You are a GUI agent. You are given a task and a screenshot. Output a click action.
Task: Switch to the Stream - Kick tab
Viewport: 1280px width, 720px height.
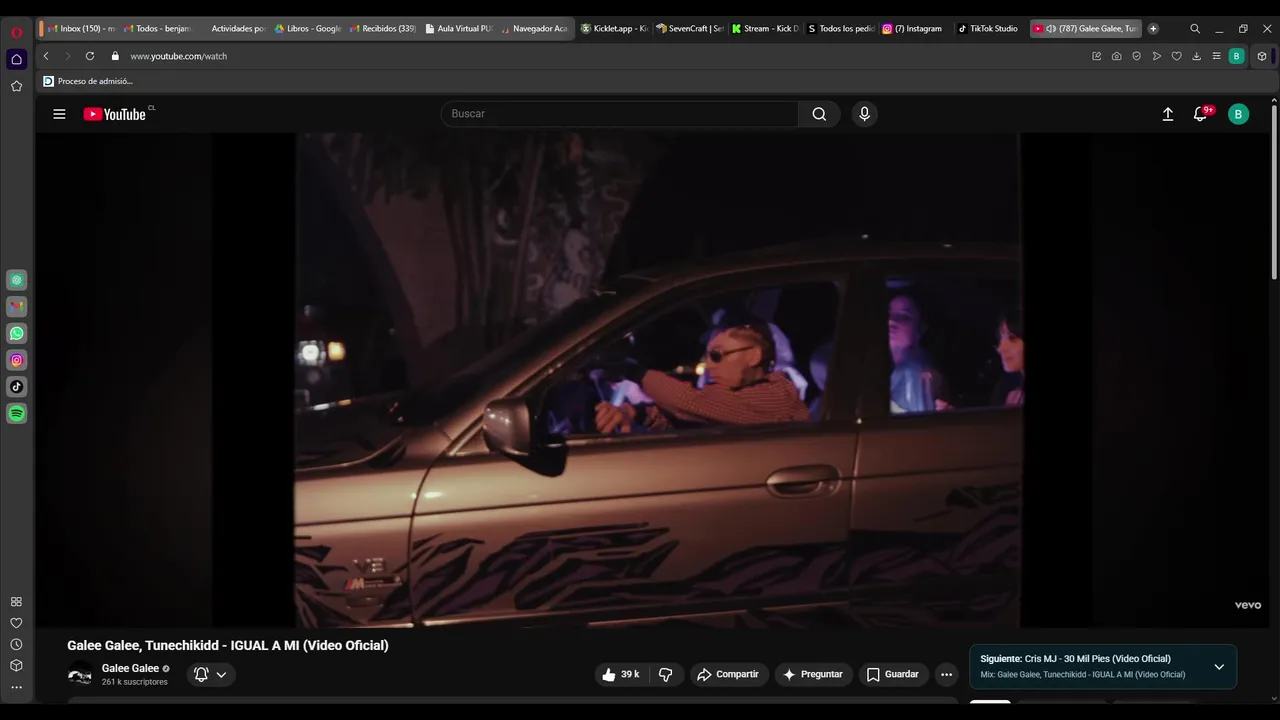click(x=766, y=29)
